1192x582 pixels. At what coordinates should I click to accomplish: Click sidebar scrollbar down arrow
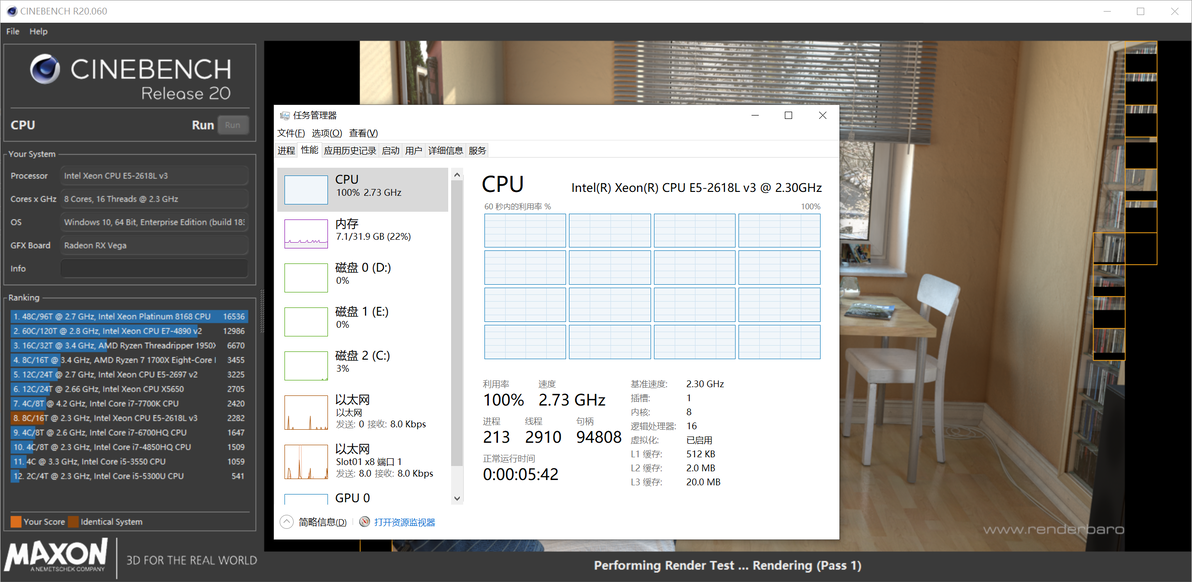(x=457, y=498)
